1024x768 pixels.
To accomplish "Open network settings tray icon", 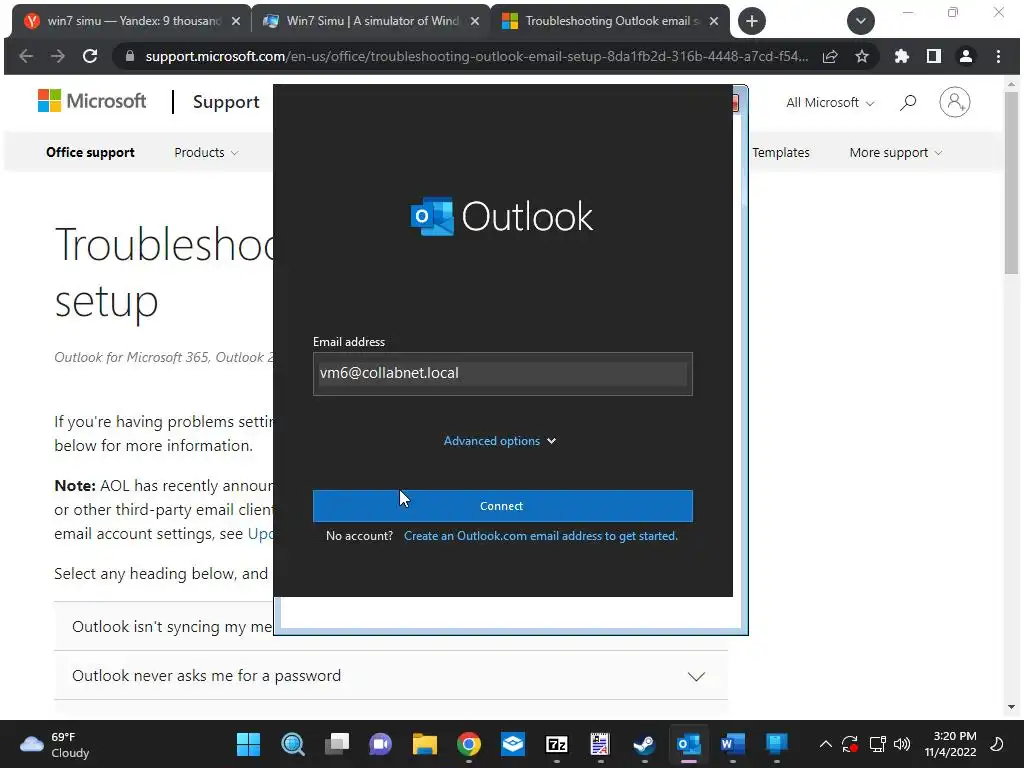I will point(878,744).
